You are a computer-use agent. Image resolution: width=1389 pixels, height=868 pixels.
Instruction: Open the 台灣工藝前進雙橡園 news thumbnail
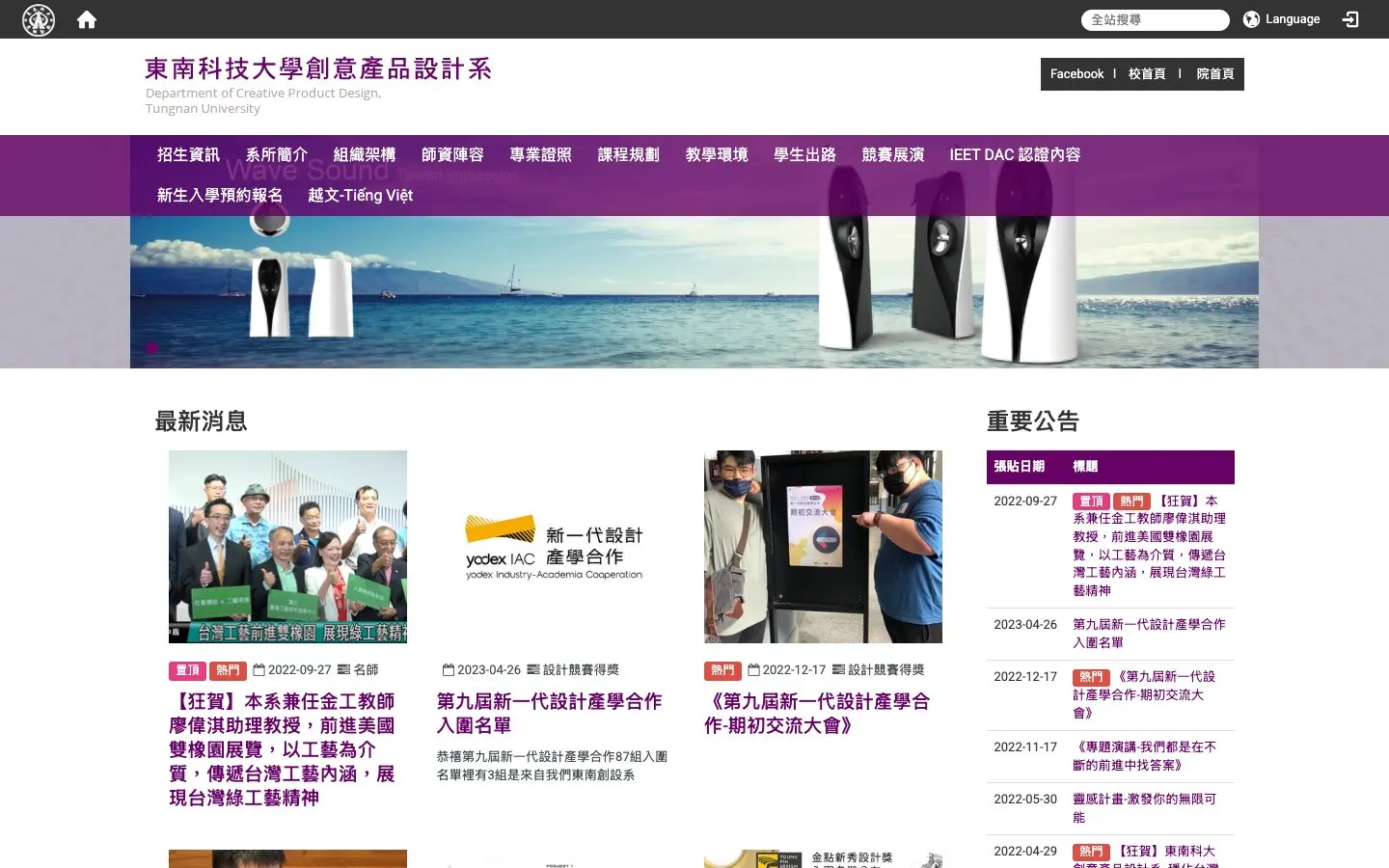point(287,547)
